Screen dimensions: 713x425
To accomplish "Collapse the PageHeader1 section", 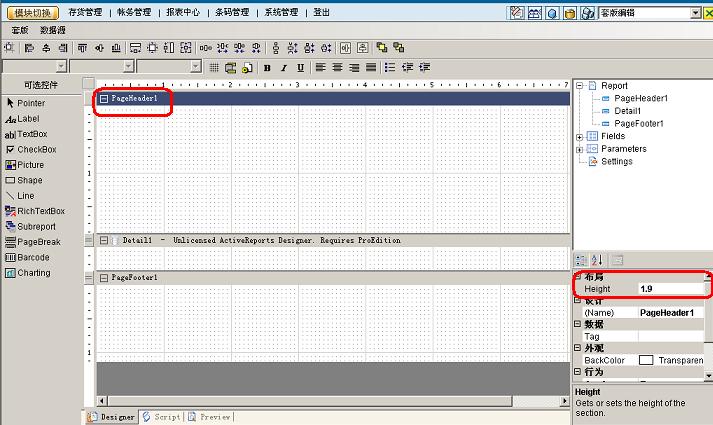I will 104,99.
